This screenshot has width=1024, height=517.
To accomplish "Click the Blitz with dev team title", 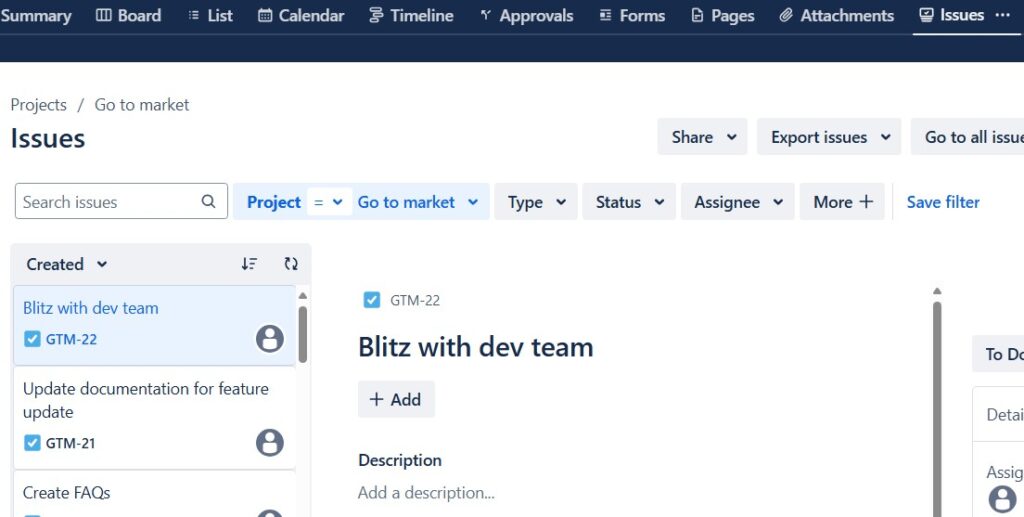I will pyautogui.click(x=475, y=347).
